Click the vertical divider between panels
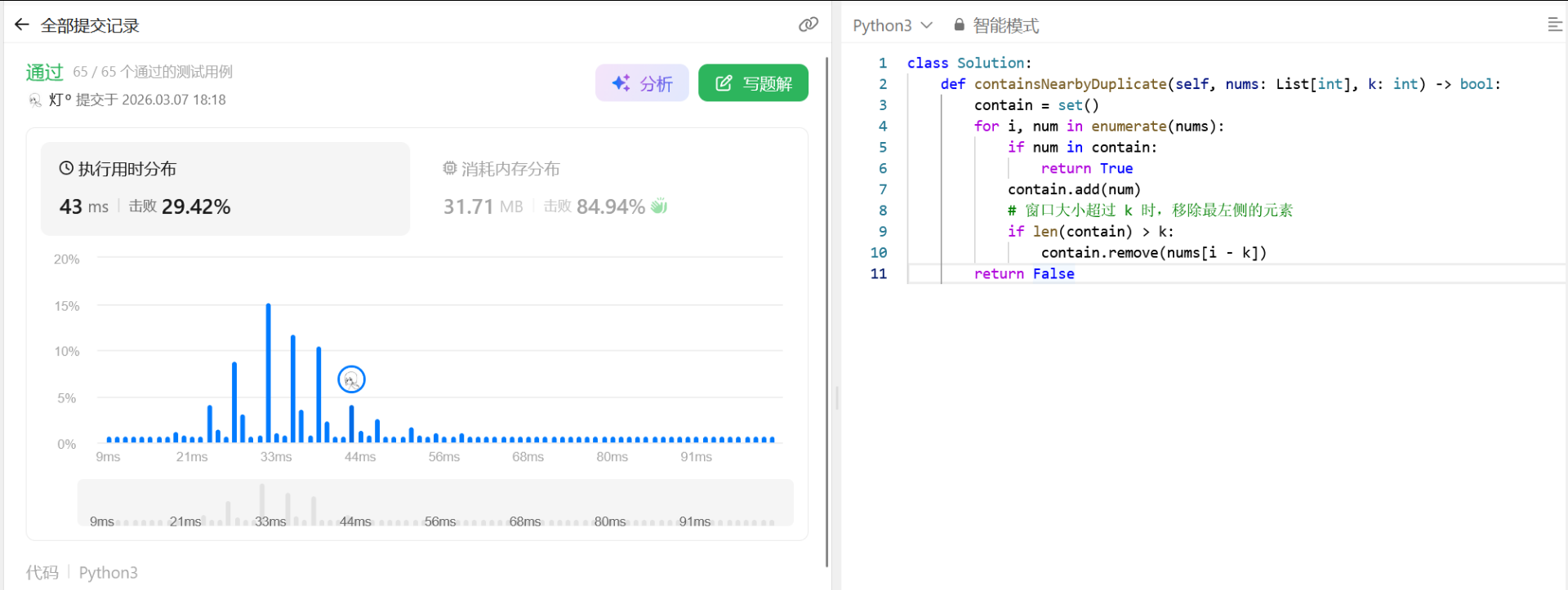Screen dimensions: 1568x590 (836, 397)
